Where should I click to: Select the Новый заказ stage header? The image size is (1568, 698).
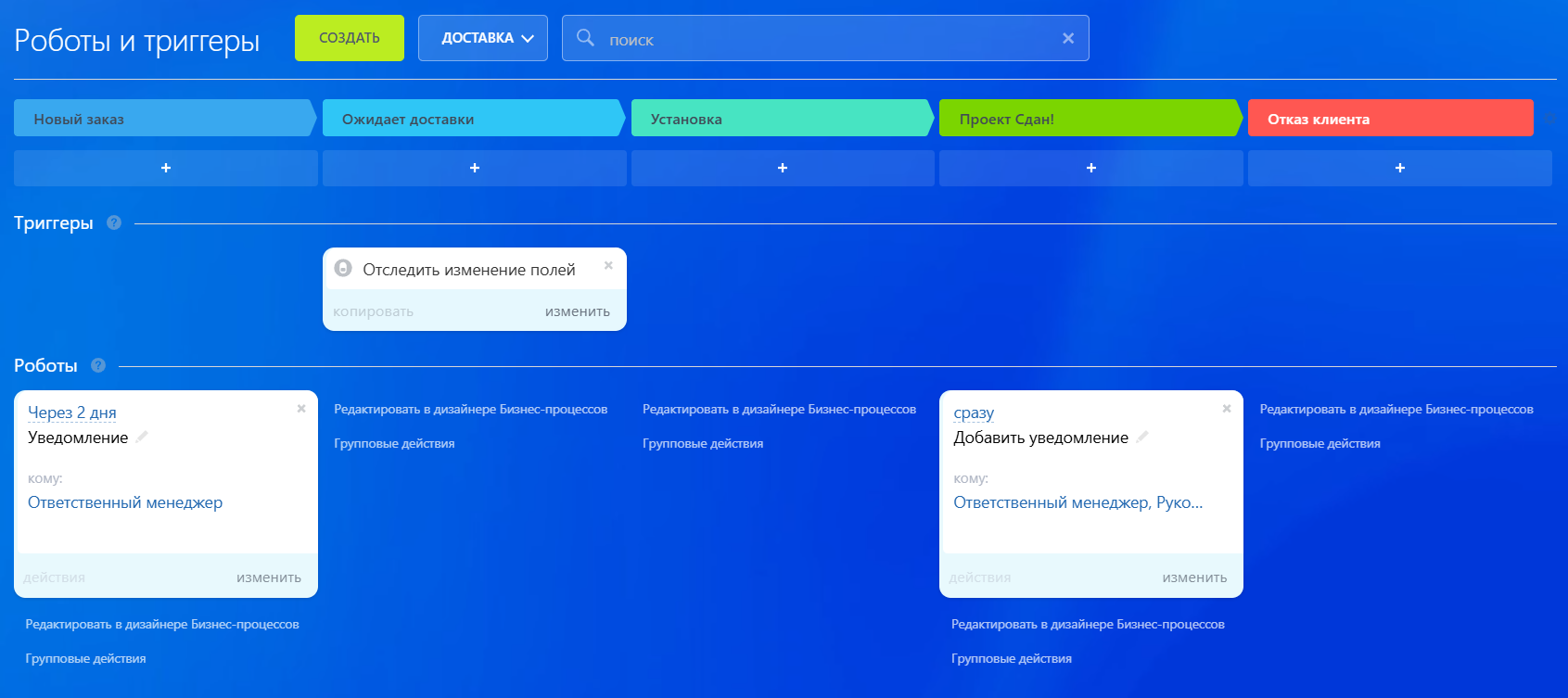(x=165, y=118)
